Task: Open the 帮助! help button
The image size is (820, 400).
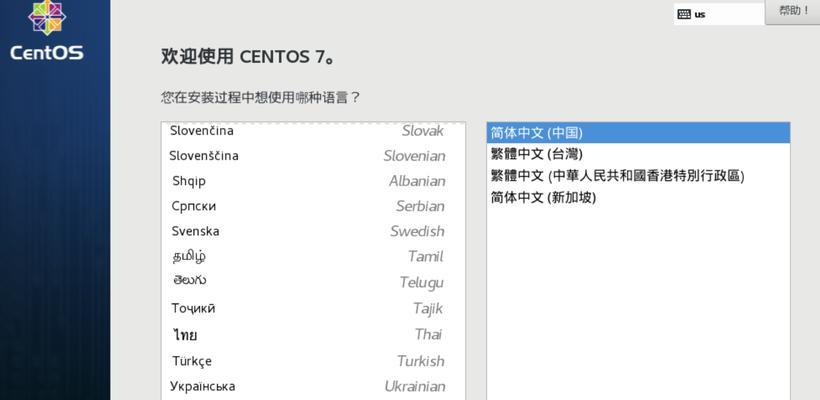Action: [793, 12]
